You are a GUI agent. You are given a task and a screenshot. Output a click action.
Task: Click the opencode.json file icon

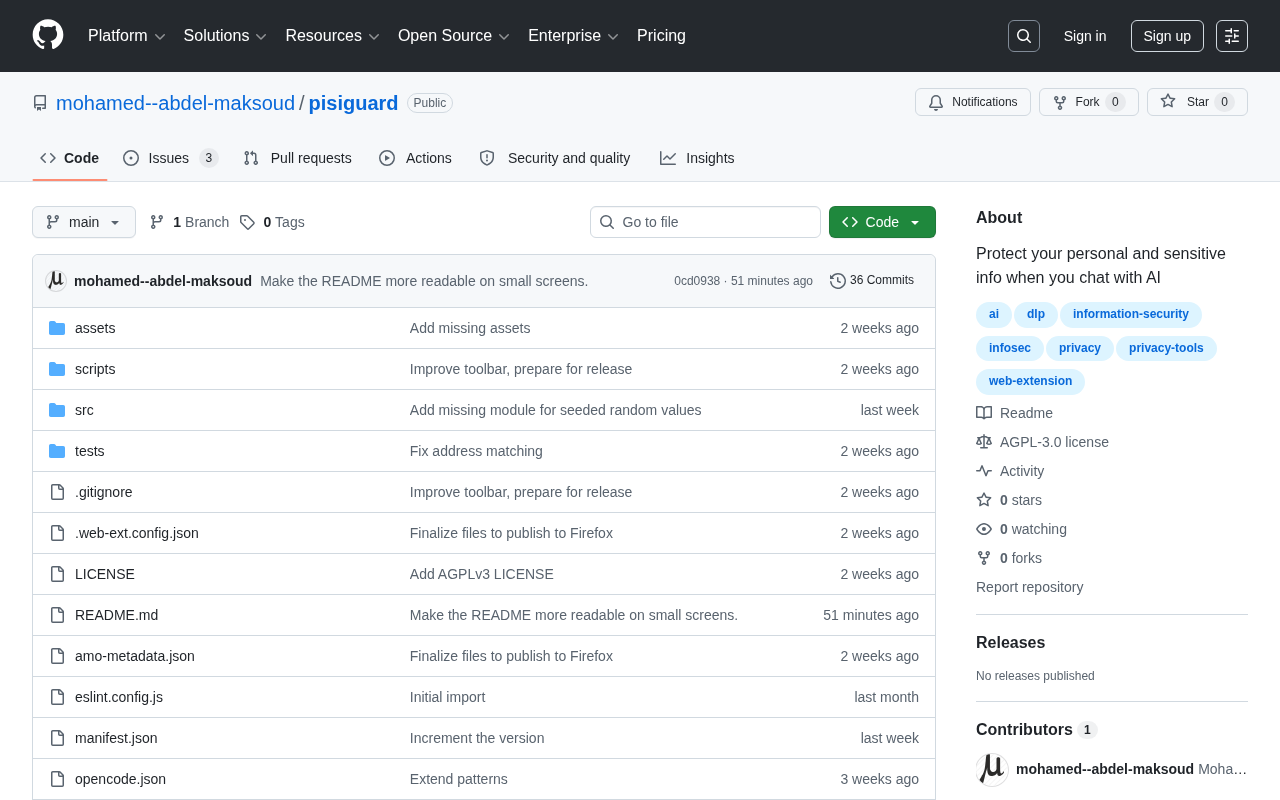coord(57,779)
